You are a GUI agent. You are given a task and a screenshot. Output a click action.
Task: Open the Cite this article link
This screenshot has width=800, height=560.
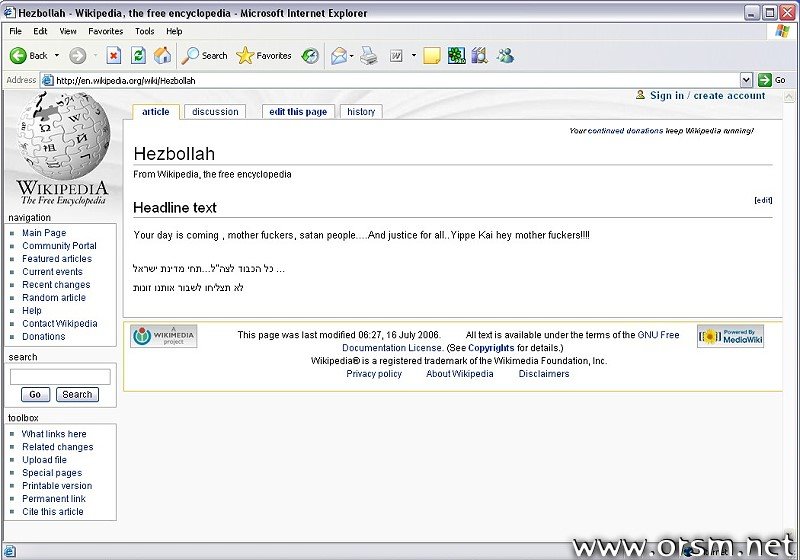(x=53, y=512)
